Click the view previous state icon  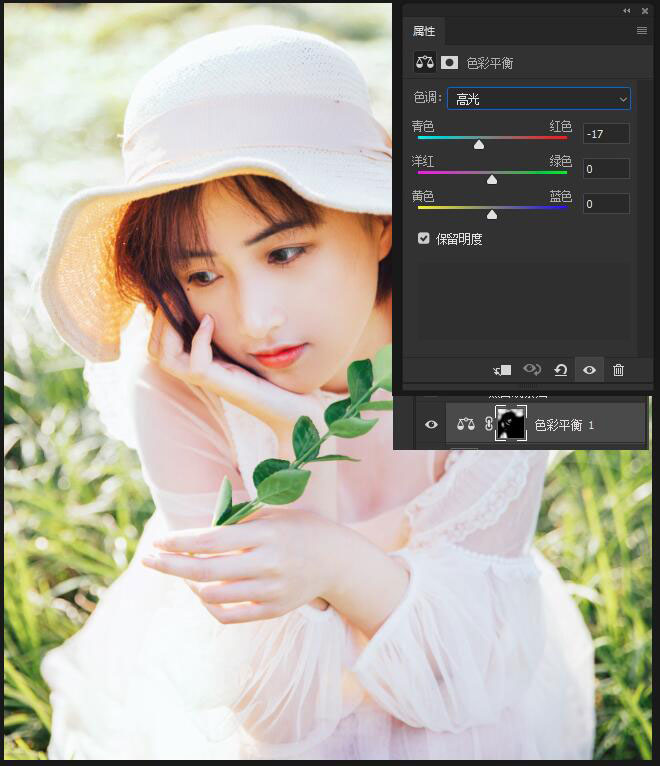point(532,370)
